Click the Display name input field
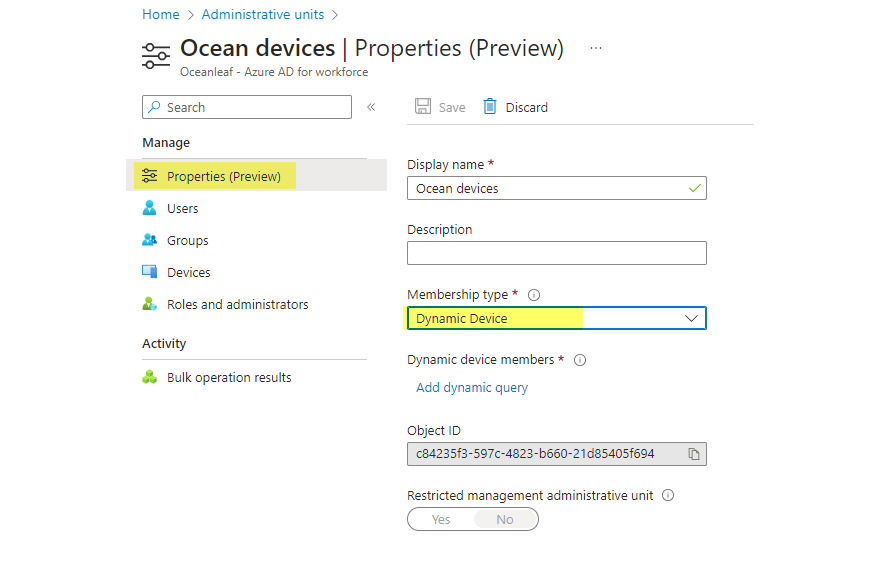 click(x=557, y=189)
